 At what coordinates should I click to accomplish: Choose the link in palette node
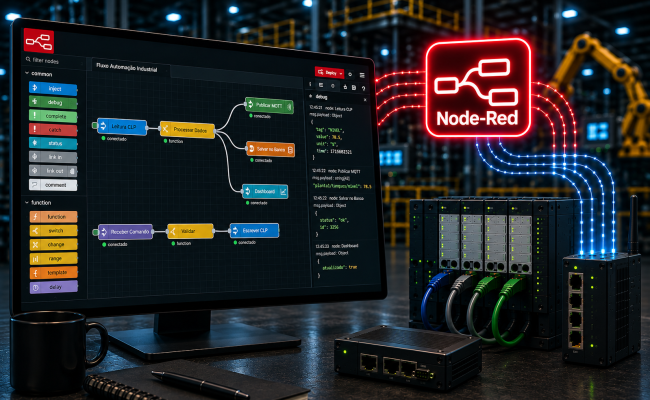coord(53,157)
